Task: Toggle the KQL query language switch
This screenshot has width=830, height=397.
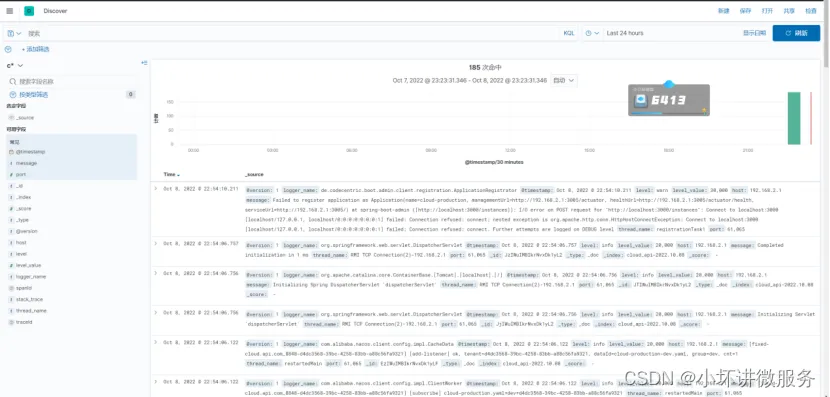Action: (569, 33)
